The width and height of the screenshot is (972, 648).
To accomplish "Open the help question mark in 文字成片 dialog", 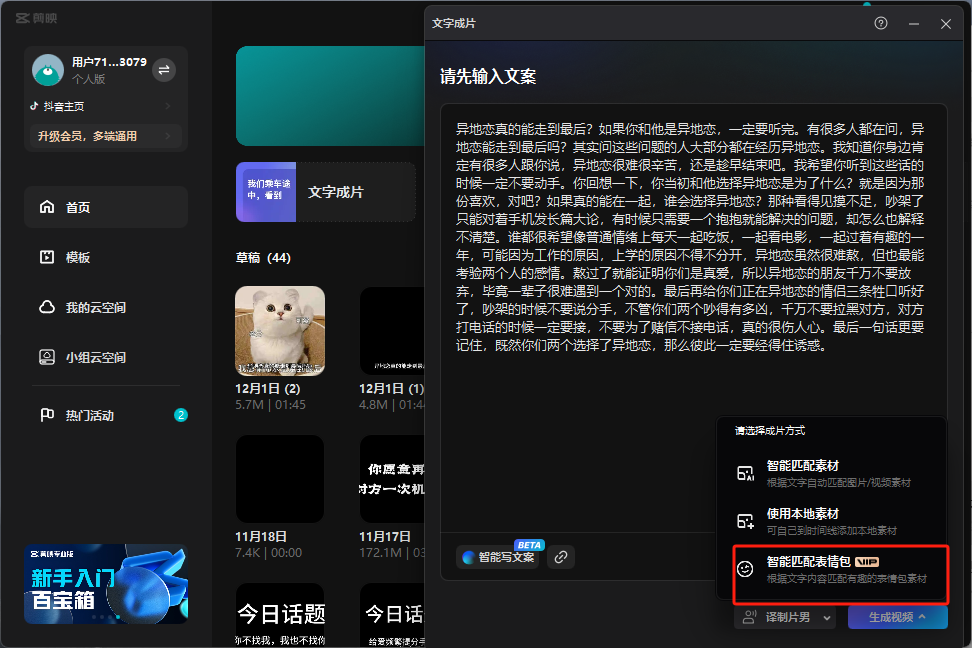I will click(880, 23).
